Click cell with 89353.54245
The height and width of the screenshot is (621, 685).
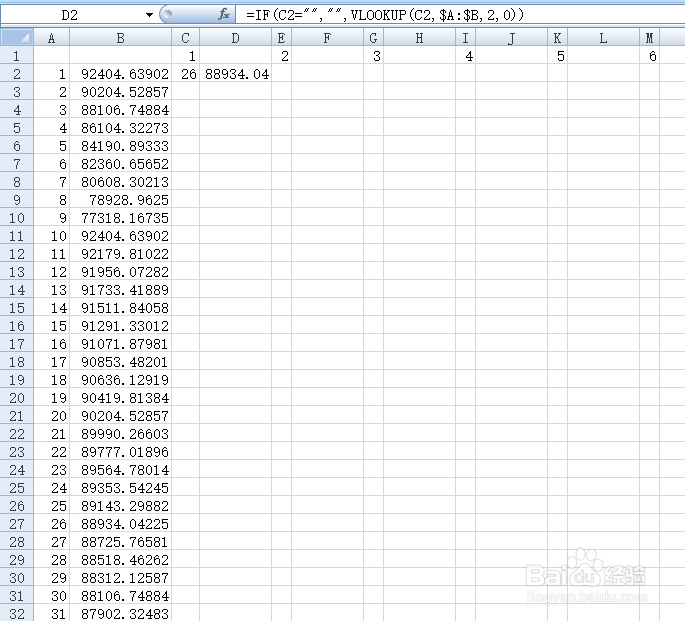coord(121,488)
